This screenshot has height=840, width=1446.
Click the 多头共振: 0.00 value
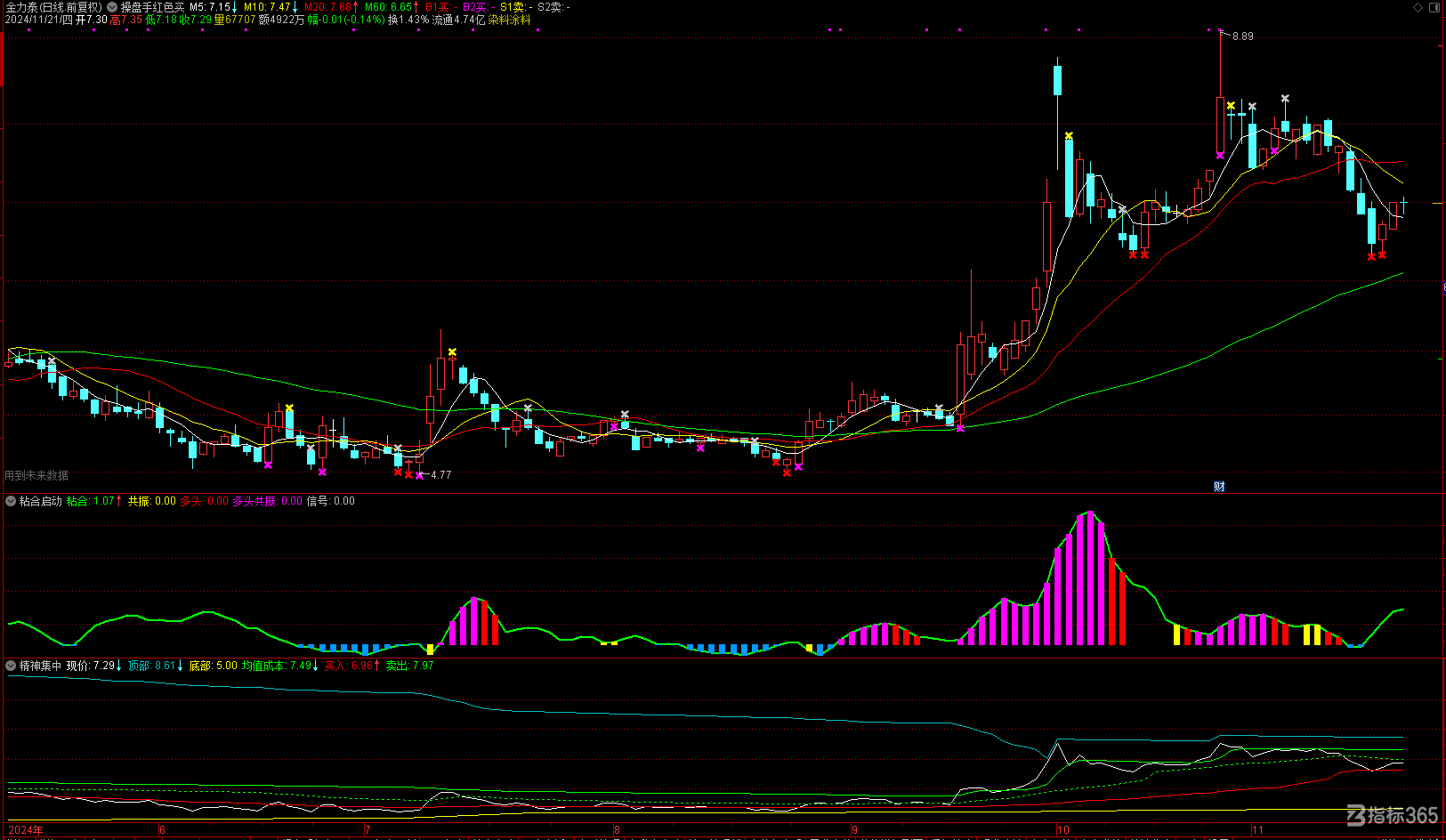(x=267, y=501)
